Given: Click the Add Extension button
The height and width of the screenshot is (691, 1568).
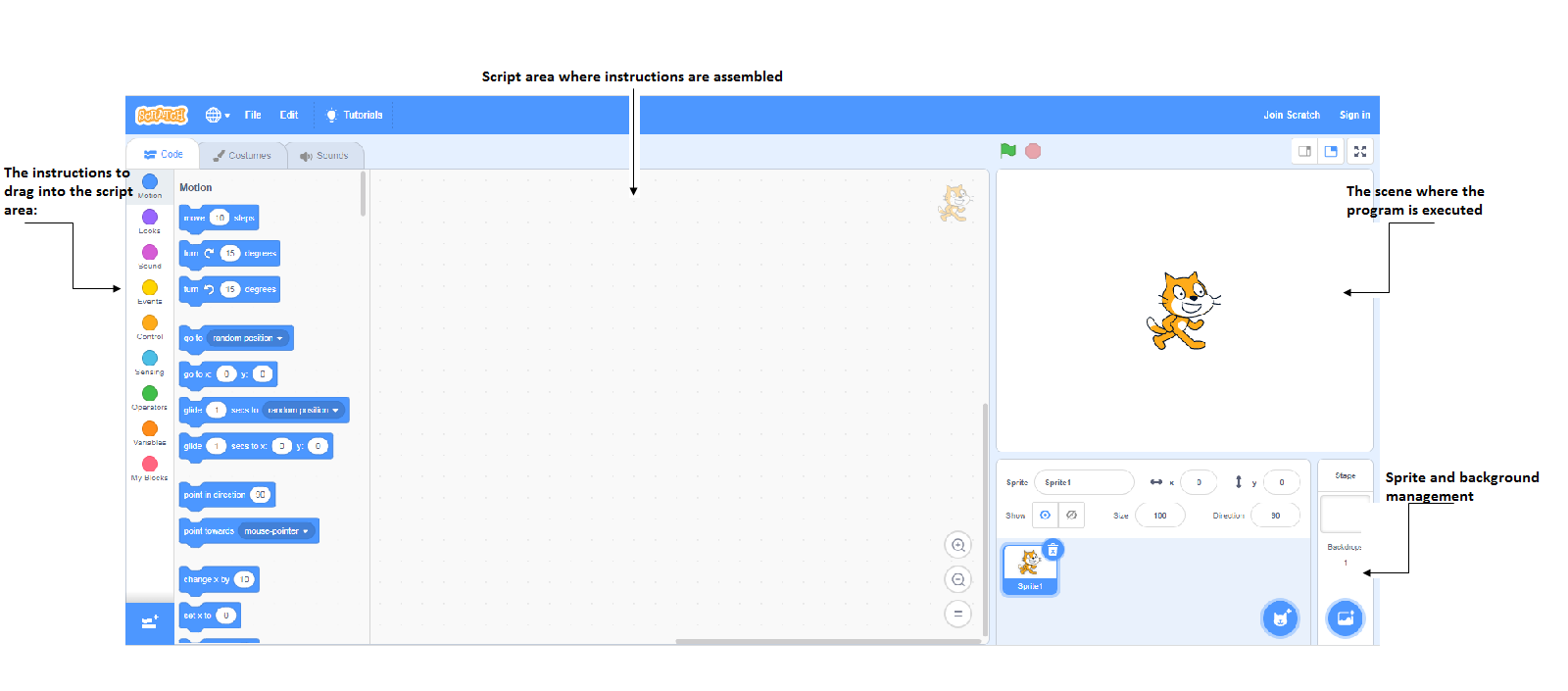Looking at the screenshot, I should click(150, 622).
